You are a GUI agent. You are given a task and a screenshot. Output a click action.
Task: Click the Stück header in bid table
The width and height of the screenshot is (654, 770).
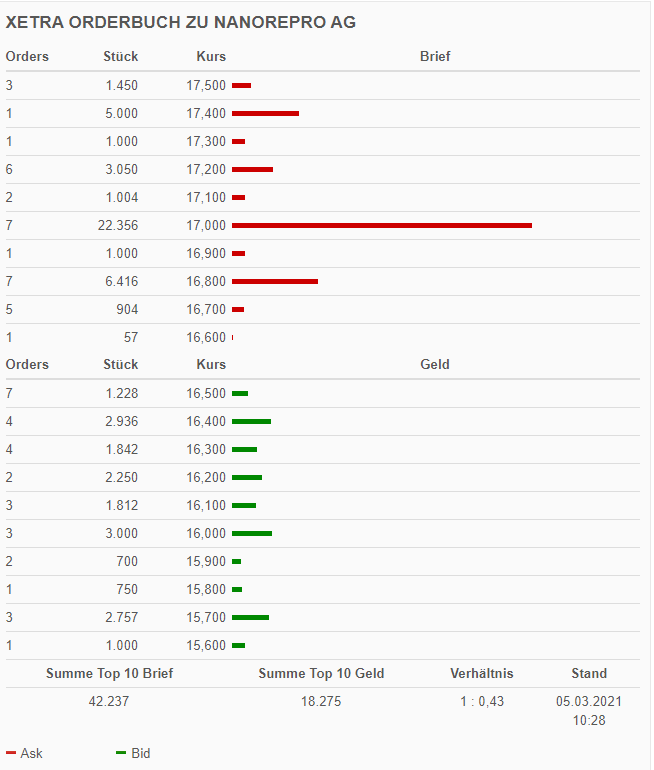pyautogui.click(x=120, y=364)
